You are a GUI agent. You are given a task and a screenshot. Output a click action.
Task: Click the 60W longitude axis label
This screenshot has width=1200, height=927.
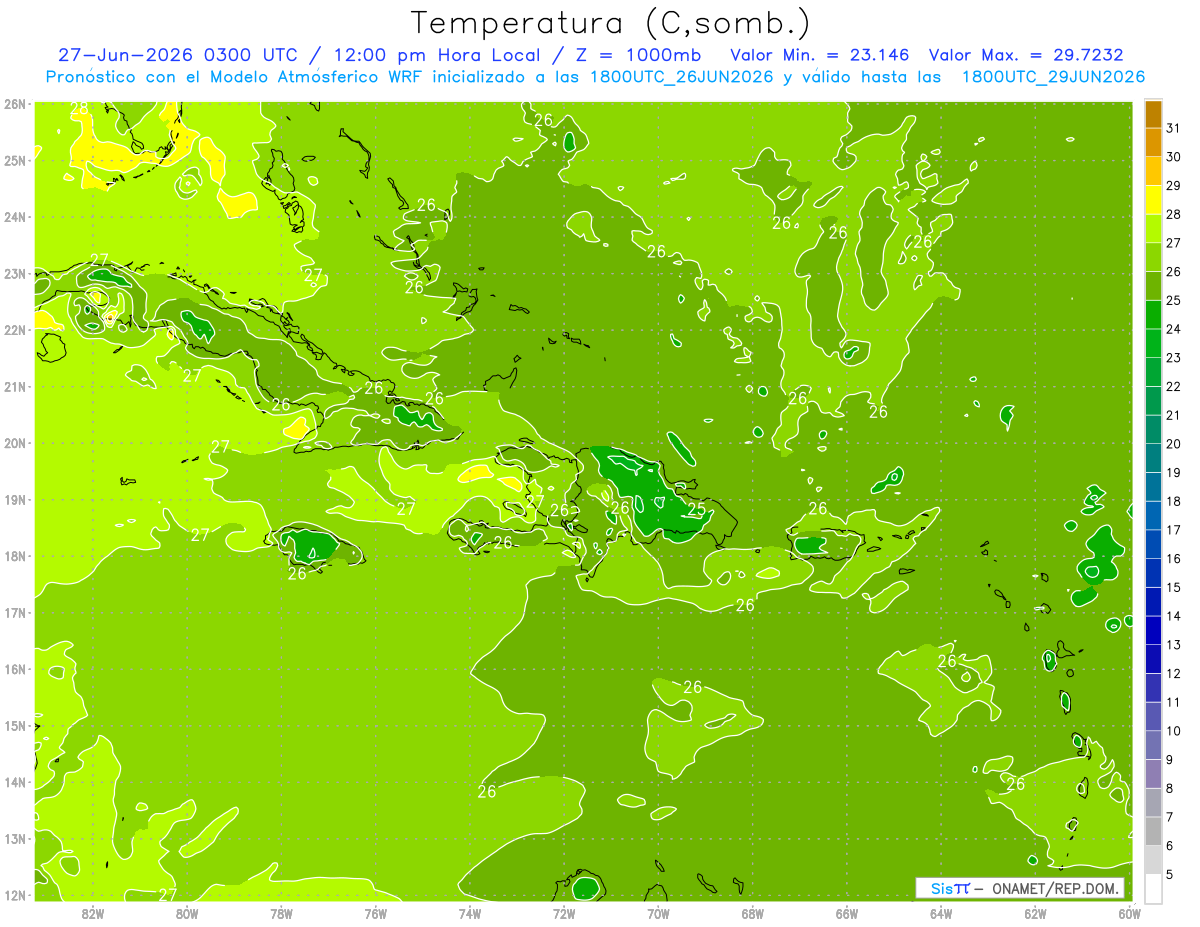tap(1130, 913)
